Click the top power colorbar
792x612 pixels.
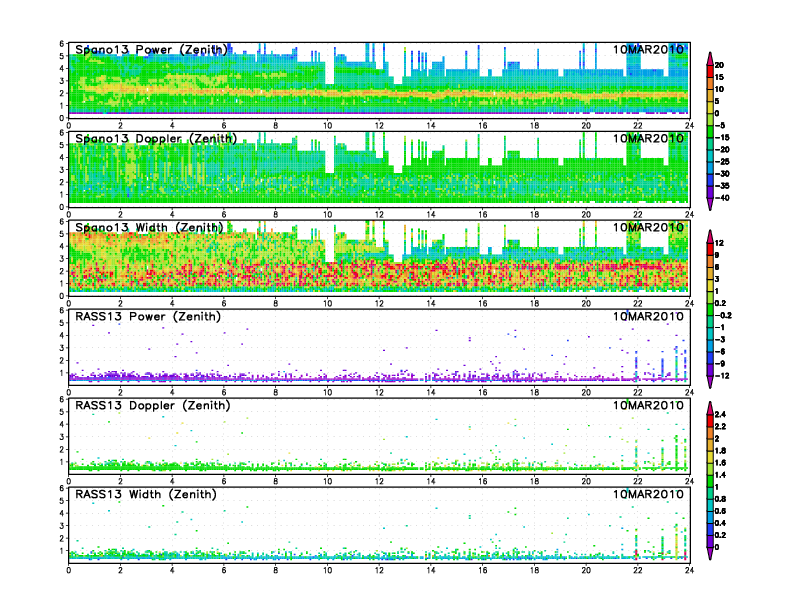point(710,131)
